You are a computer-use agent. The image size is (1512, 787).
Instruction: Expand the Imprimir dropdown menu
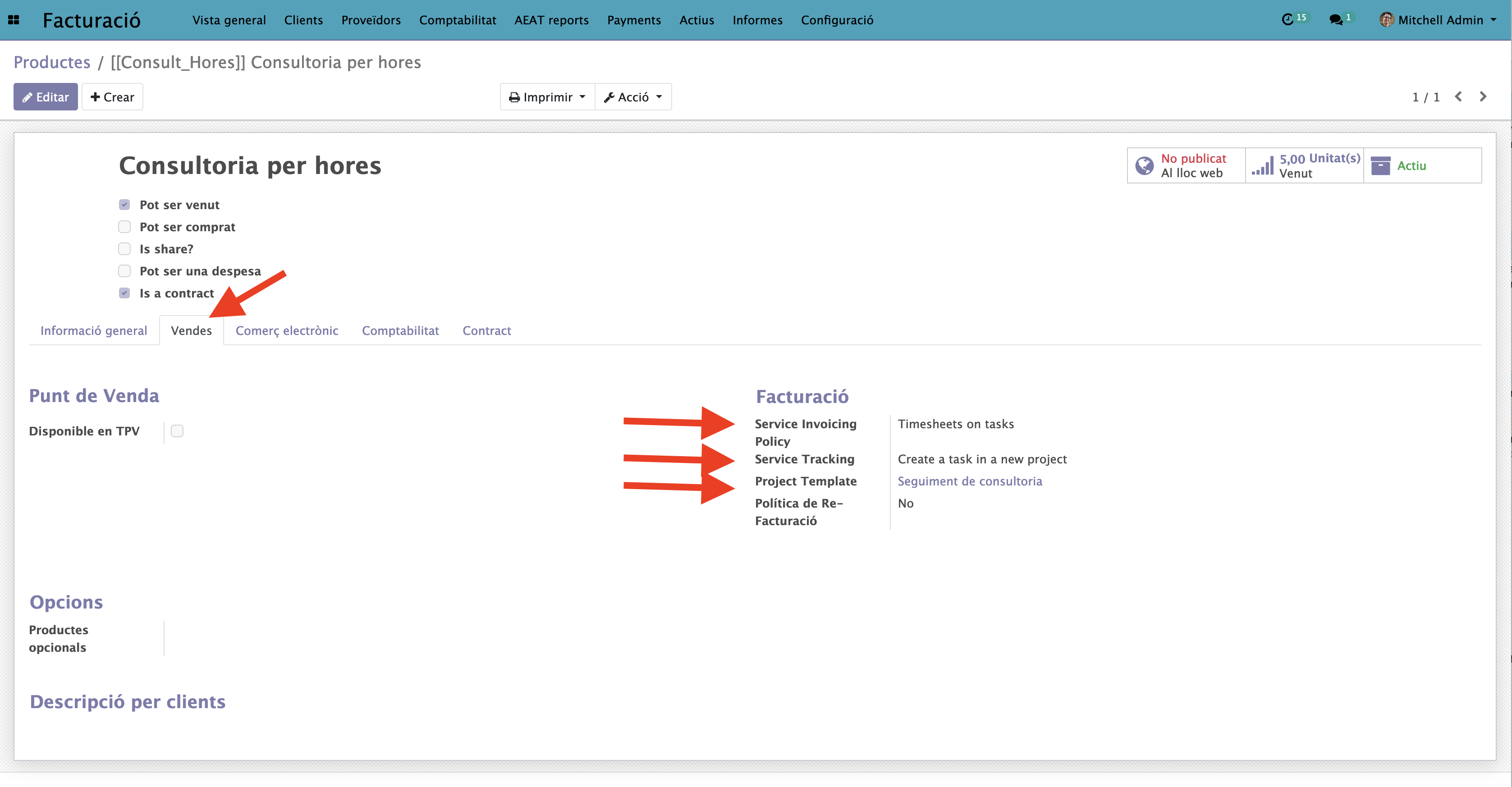544,97
